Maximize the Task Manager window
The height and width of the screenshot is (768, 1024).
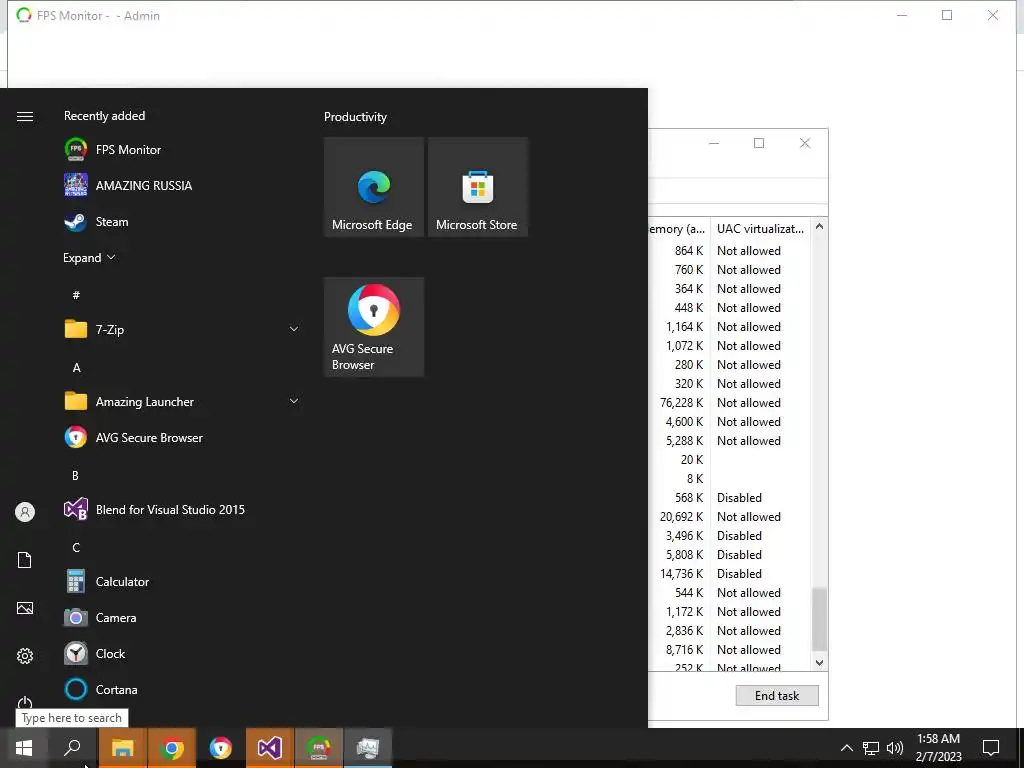[759, 143]
